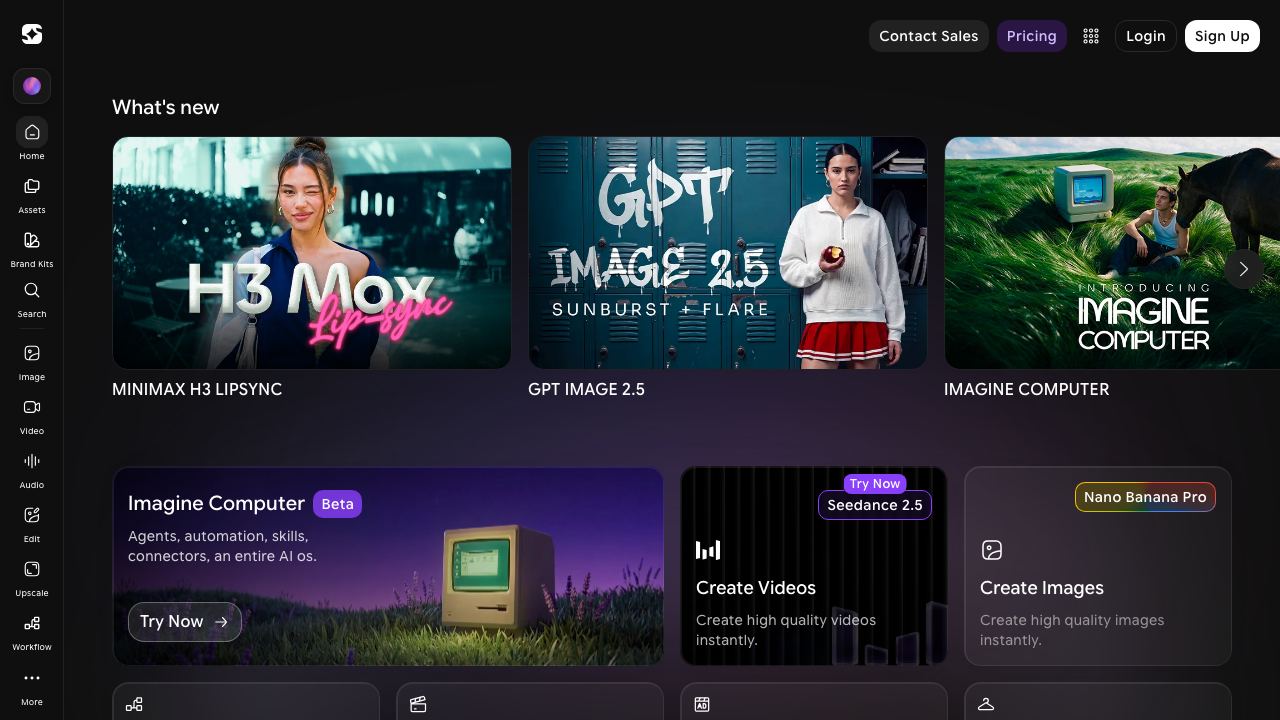
Task: Click the AD icon on bottom card
Action: (702, 705)
